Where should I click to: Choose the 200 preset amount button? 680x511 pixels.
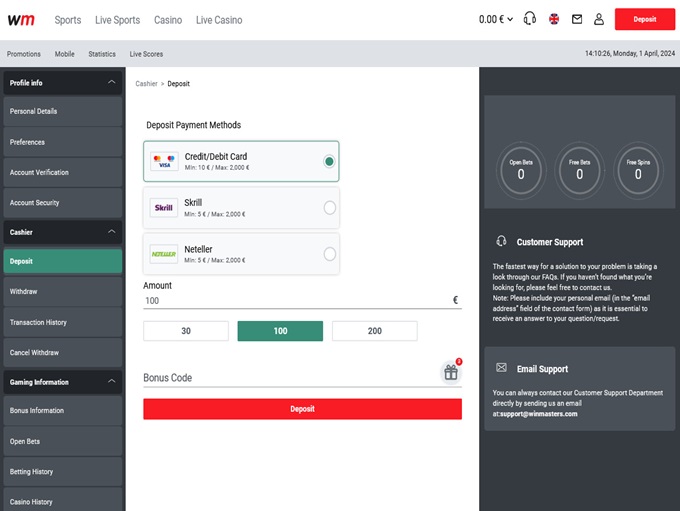coord(374,331)
